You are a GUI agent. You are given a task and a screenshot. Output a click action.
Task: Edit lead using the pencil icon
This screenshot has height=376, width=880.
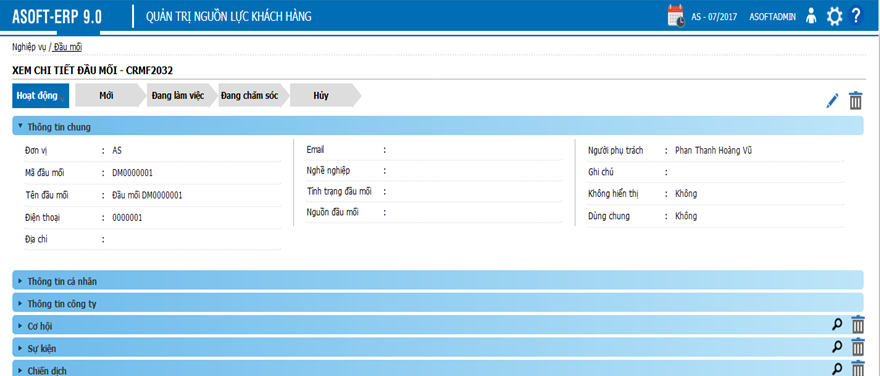tap(832, 101)
